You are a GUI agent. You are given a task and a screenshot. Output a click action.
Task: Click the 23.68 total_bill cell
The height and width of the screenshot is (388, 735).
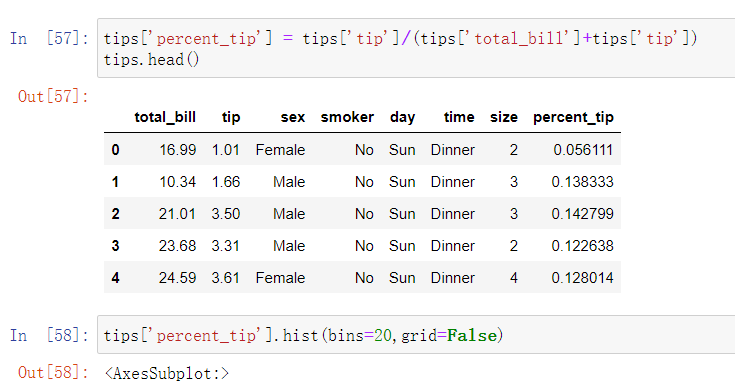pos(177,246)
